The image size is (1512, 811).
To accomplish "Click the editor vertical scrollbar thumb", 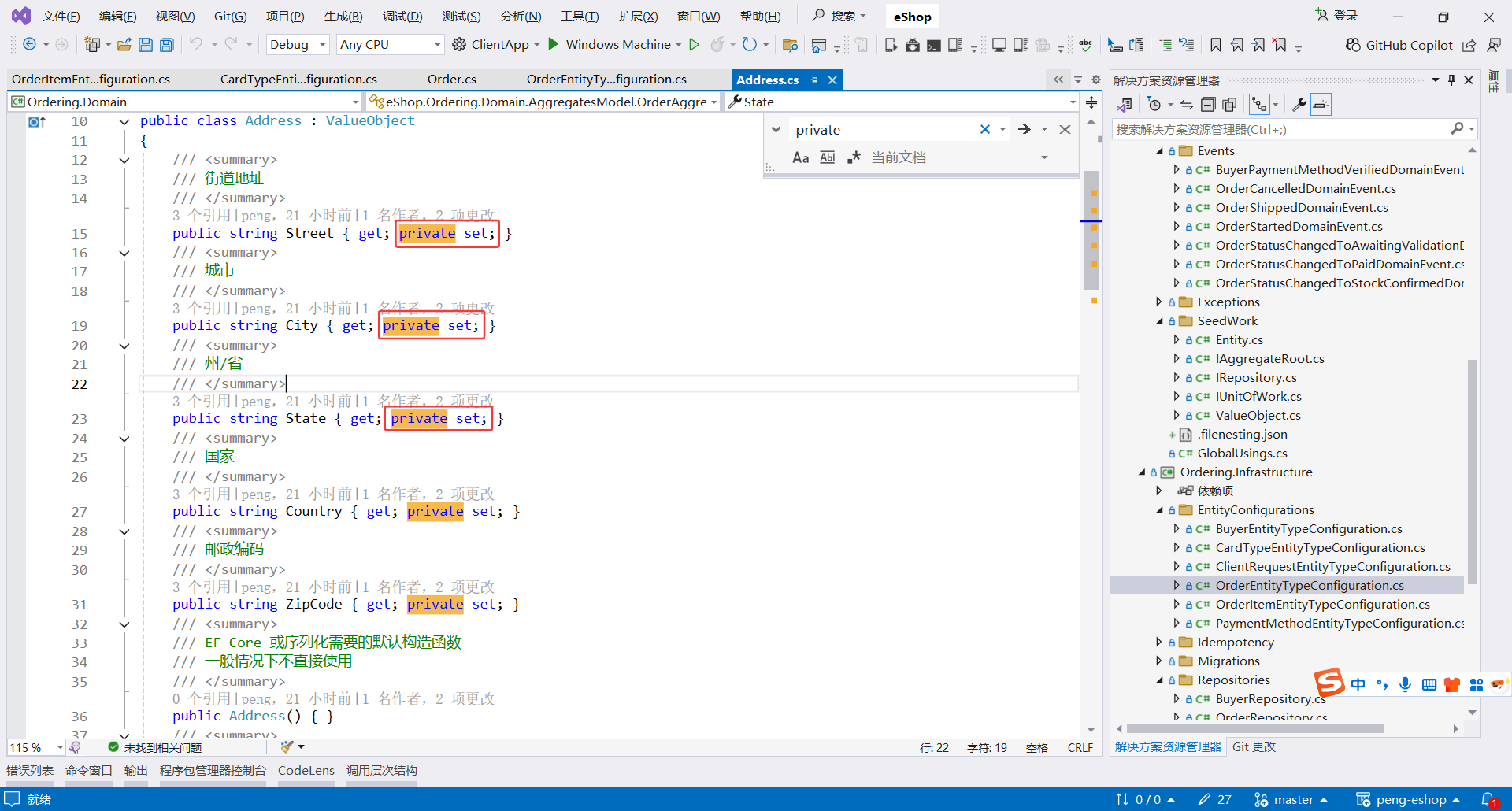I will [x=1091, y=230].
